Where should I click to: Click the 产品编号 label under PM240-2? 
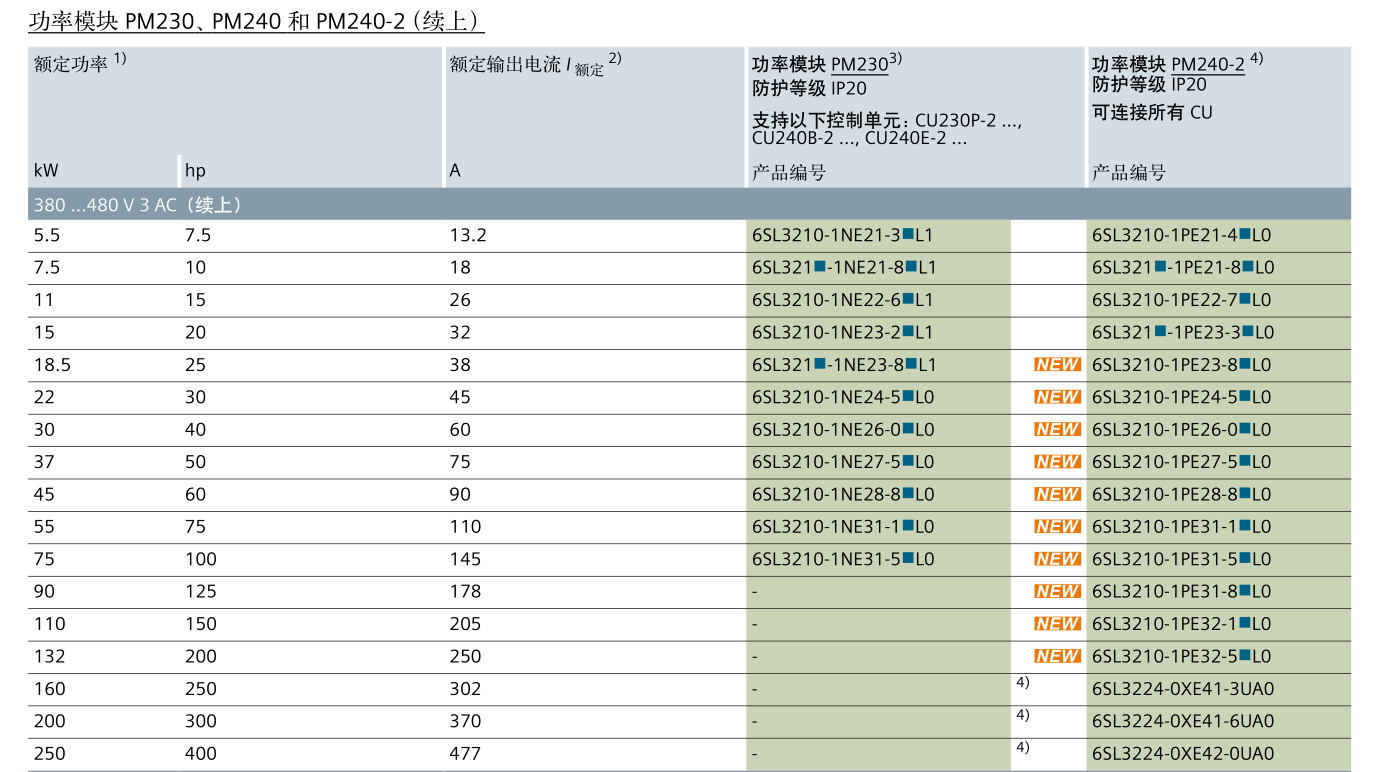[1128, 173]
